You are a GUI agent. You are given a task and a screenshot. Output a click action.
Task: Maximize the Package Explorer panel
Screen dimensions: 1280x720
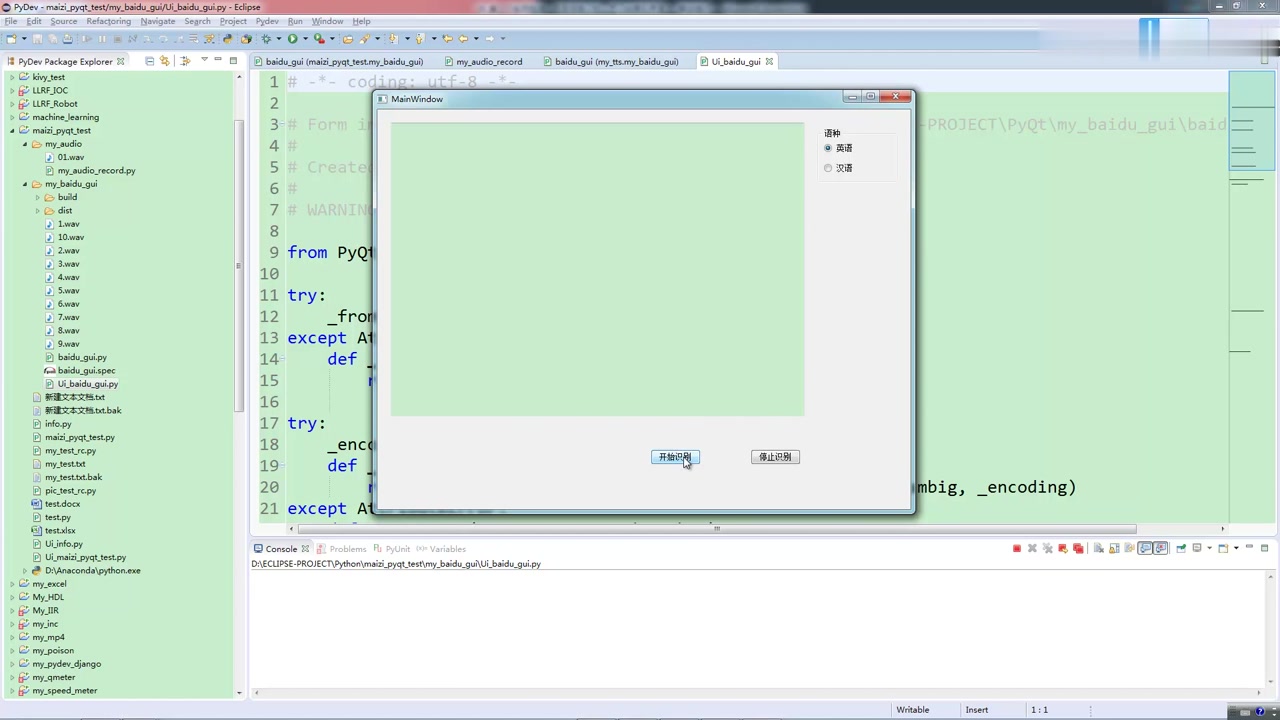tap(233, 60)
